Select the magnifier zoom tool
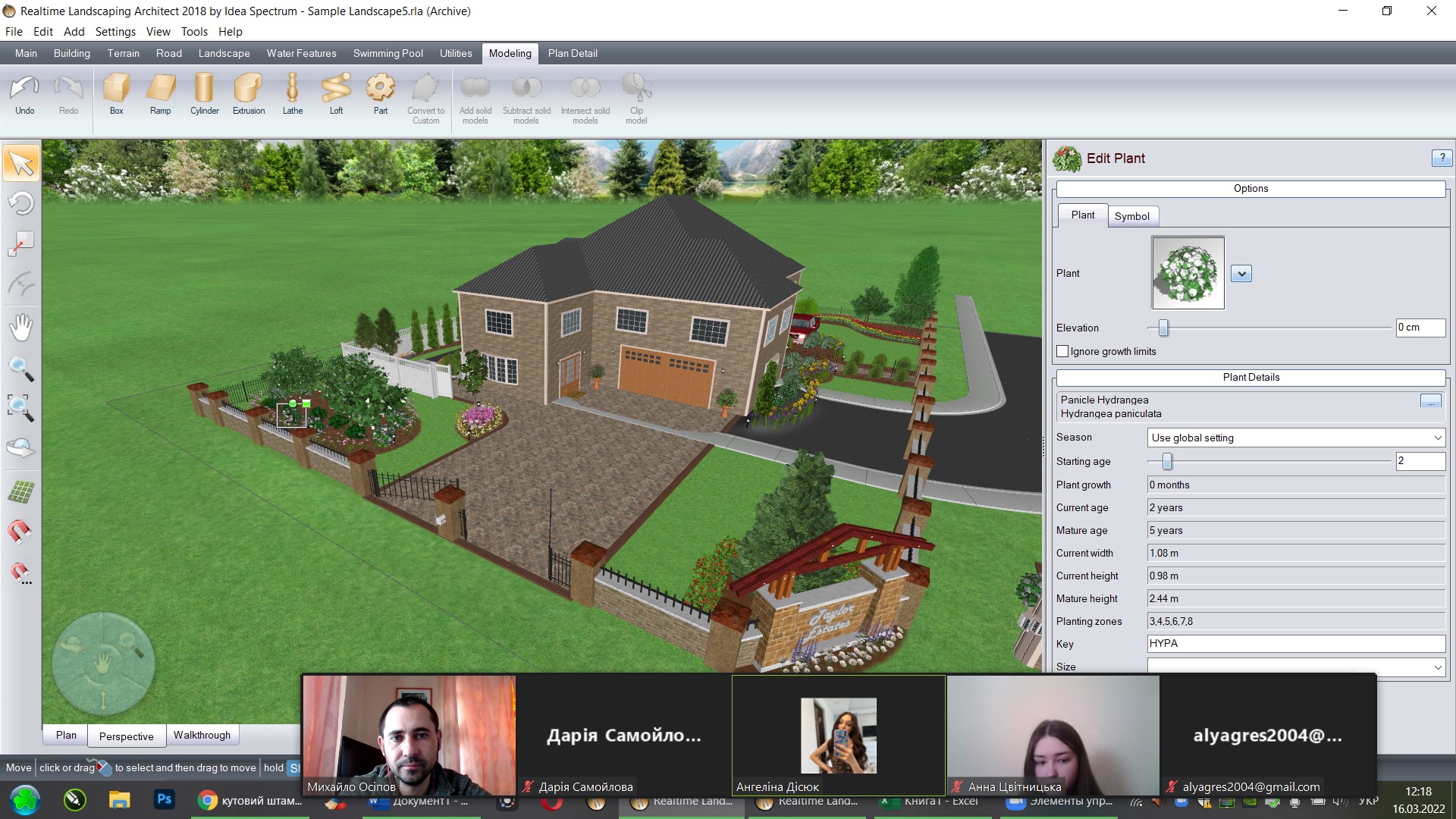This screenshot has width=1456, height=819. [21, 369]
